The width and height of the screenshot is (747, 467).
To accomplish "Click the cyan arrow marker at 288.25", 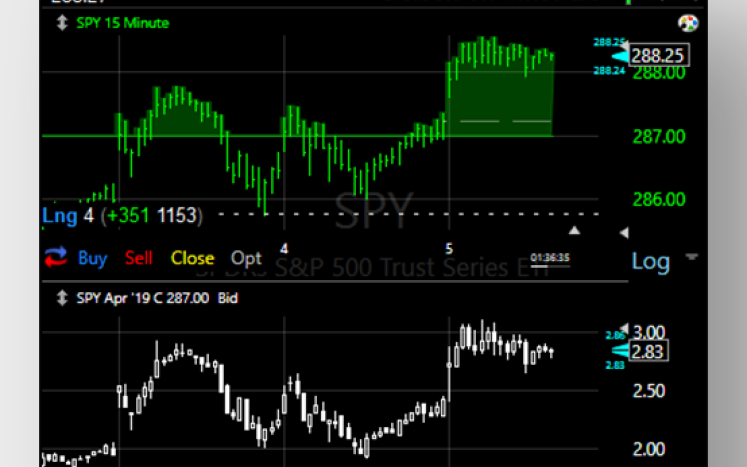I will 620,57.
